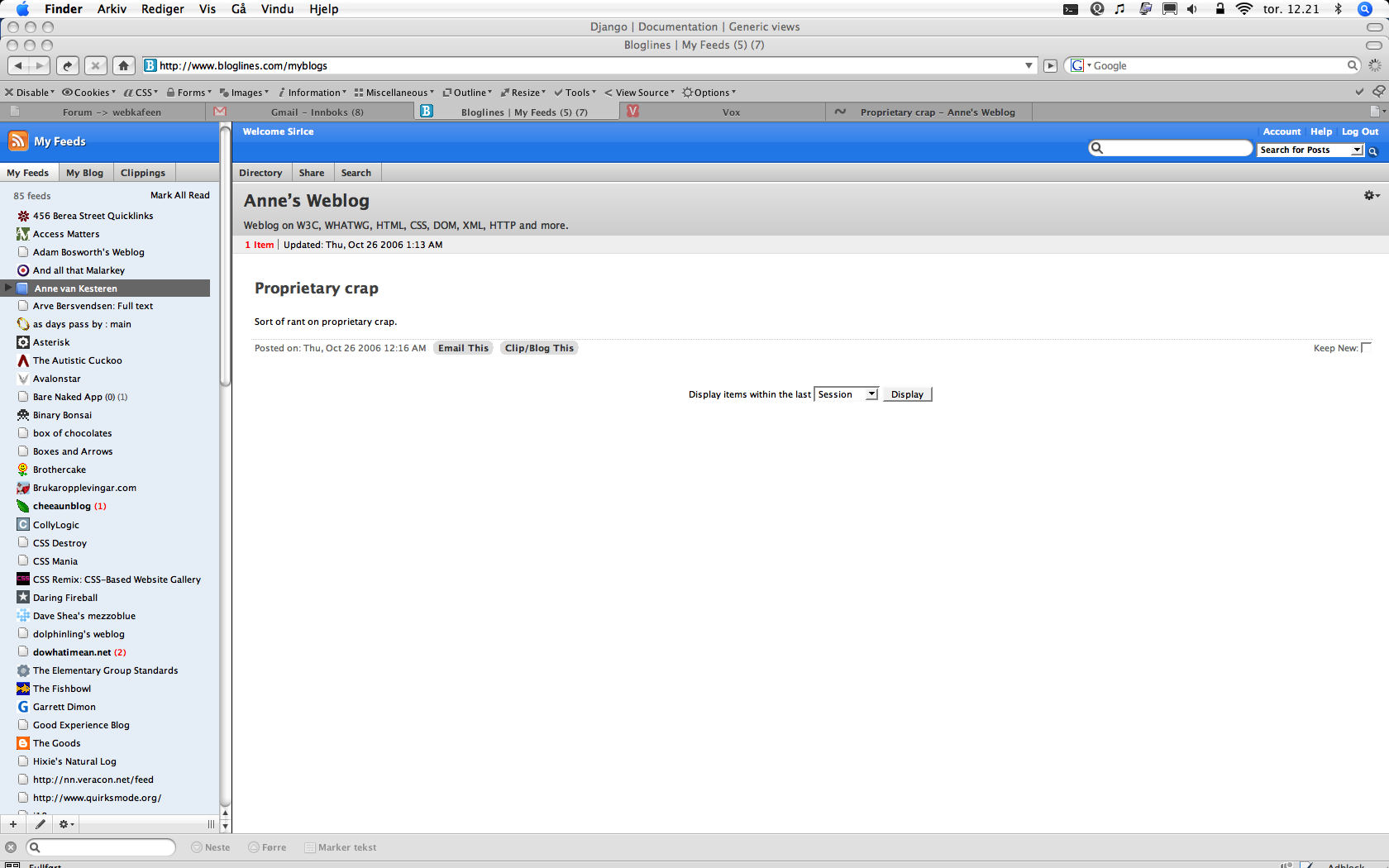Open the Proprietary crap post title link

[x=317, y=288]
